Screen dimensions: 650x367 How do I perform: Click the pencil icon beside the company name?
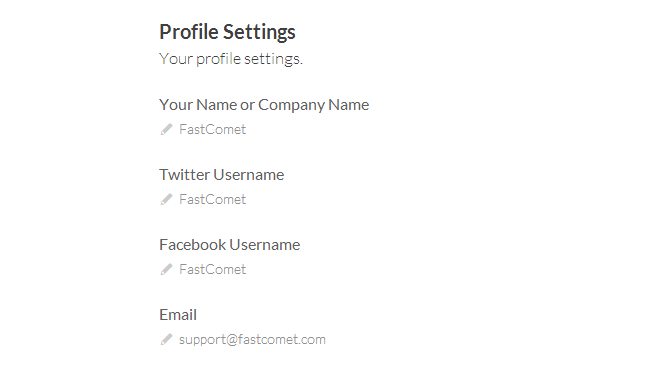(x=166, y=129)
